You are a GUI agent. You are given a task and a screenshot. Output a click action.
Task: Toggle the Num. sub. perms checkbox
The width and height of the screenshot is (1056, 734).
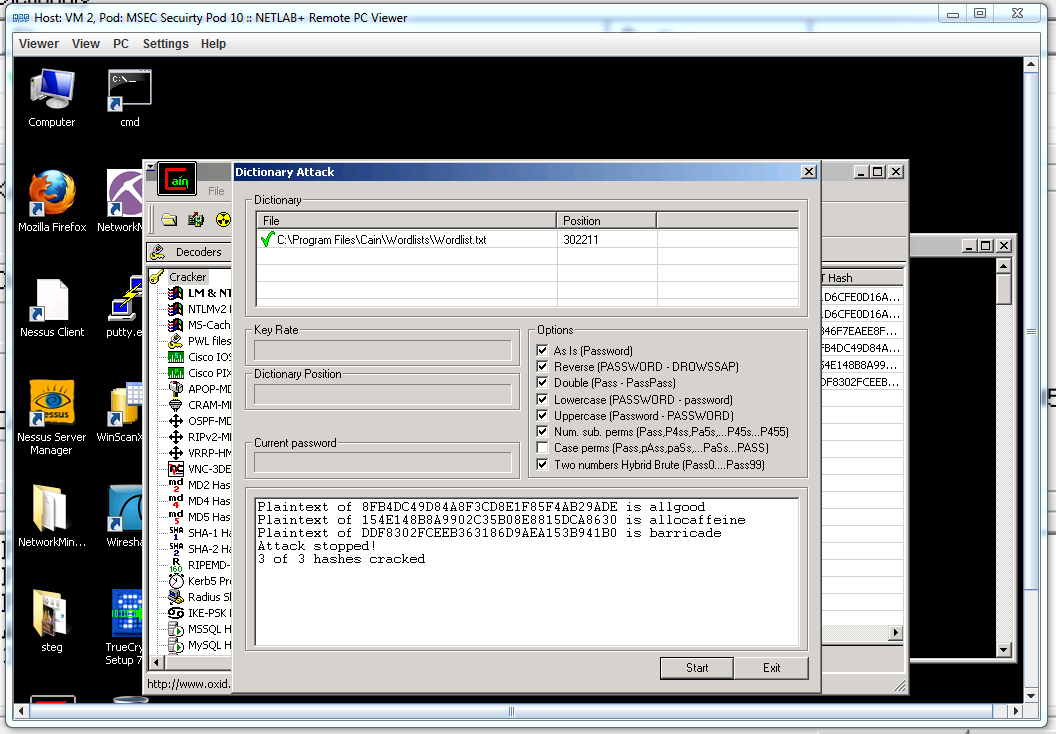542,432
